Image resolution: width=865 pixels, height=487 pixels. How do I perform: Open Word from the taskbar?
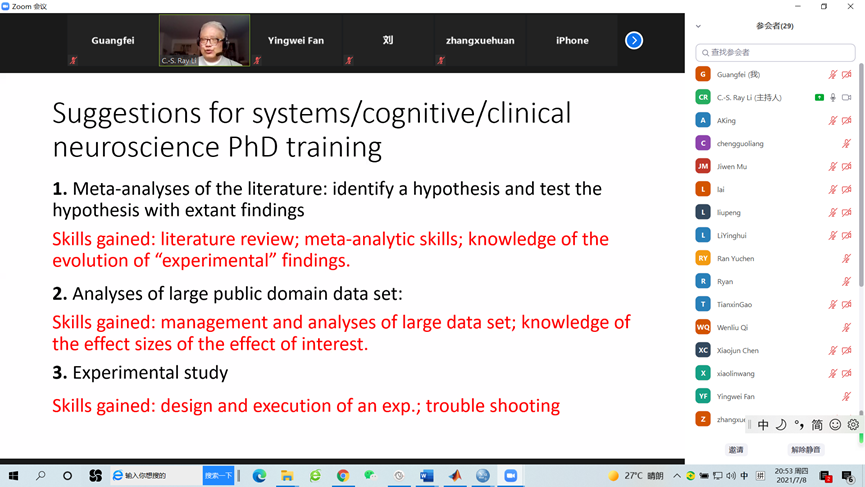427,476
